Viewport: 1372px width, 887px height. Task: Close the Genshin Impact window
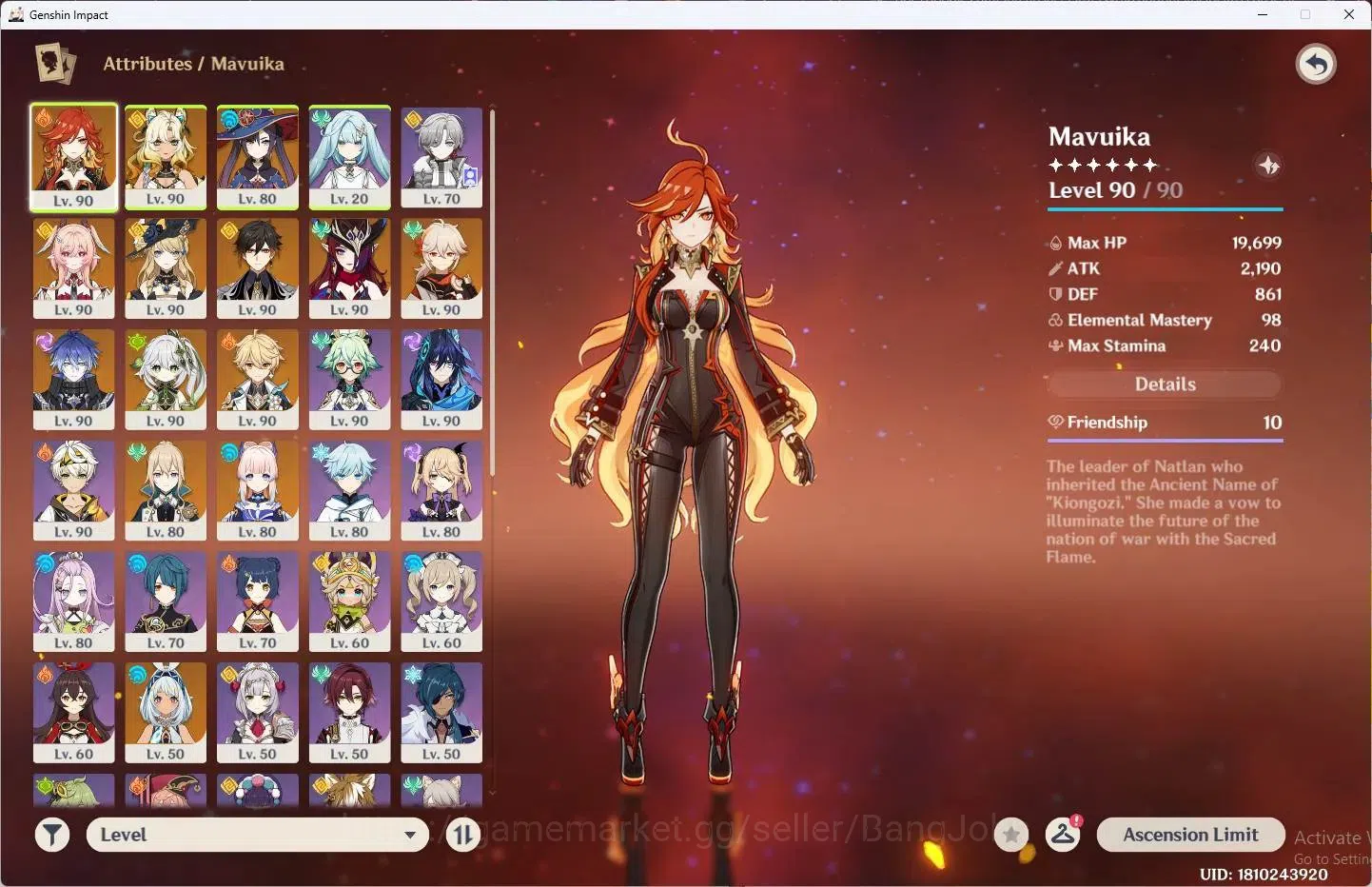coord(1349,14)
